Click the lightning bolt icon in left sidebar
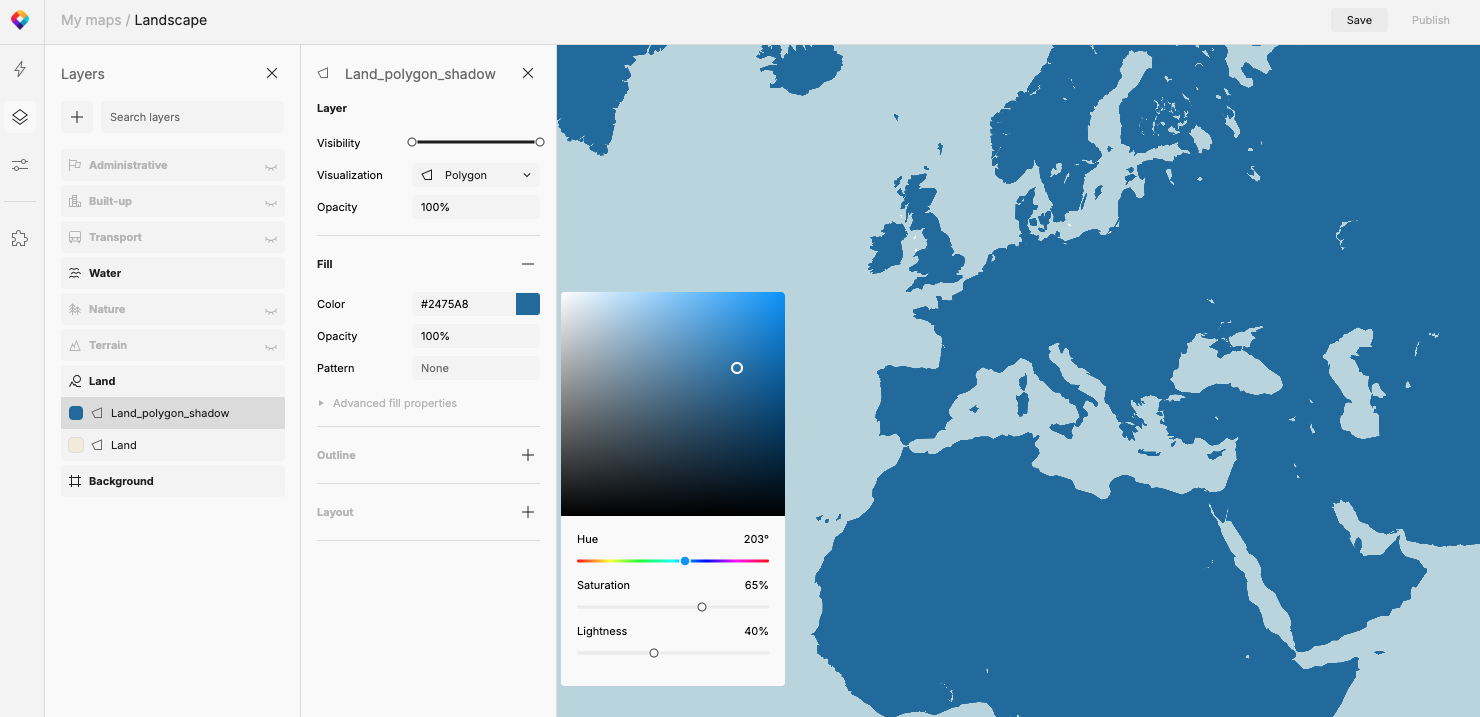The width and height of the screenshot is (1480, 717). (20, 69)
